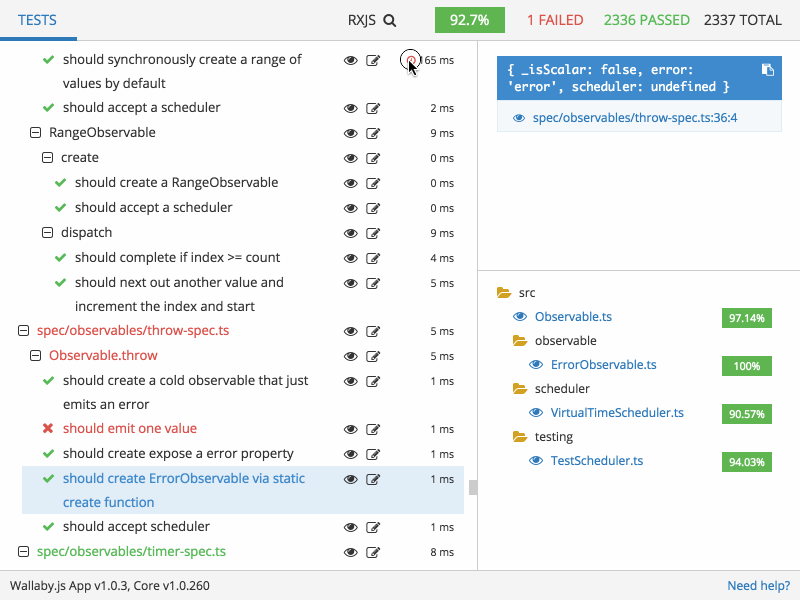
Task: Select the TESTS tab
Action: coord(39,19)
